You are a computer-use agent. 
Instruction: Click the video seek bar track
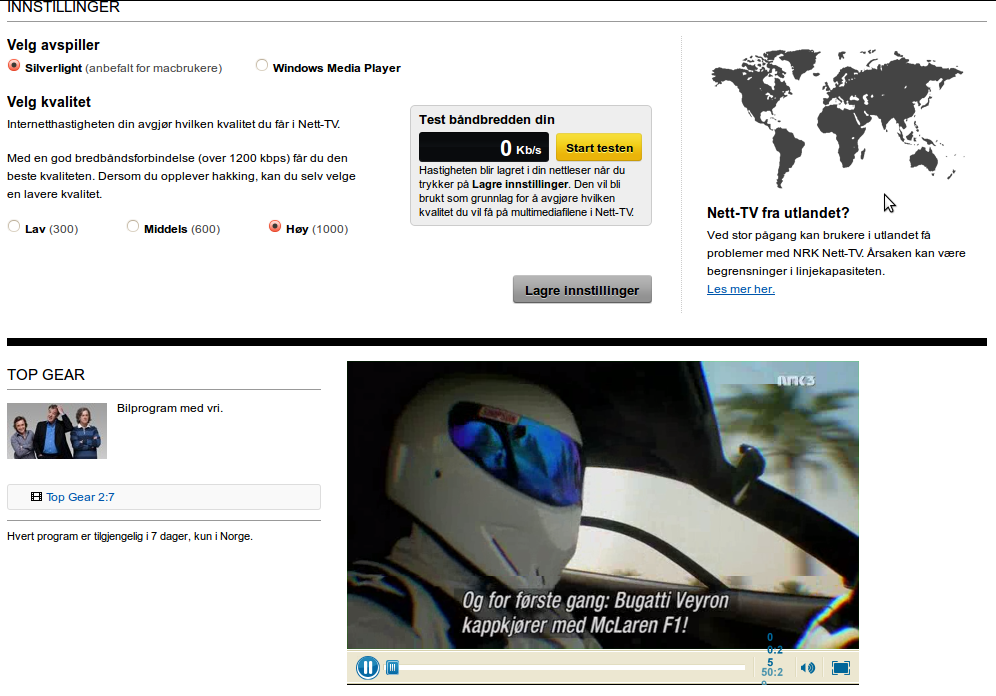pos(570,667)
